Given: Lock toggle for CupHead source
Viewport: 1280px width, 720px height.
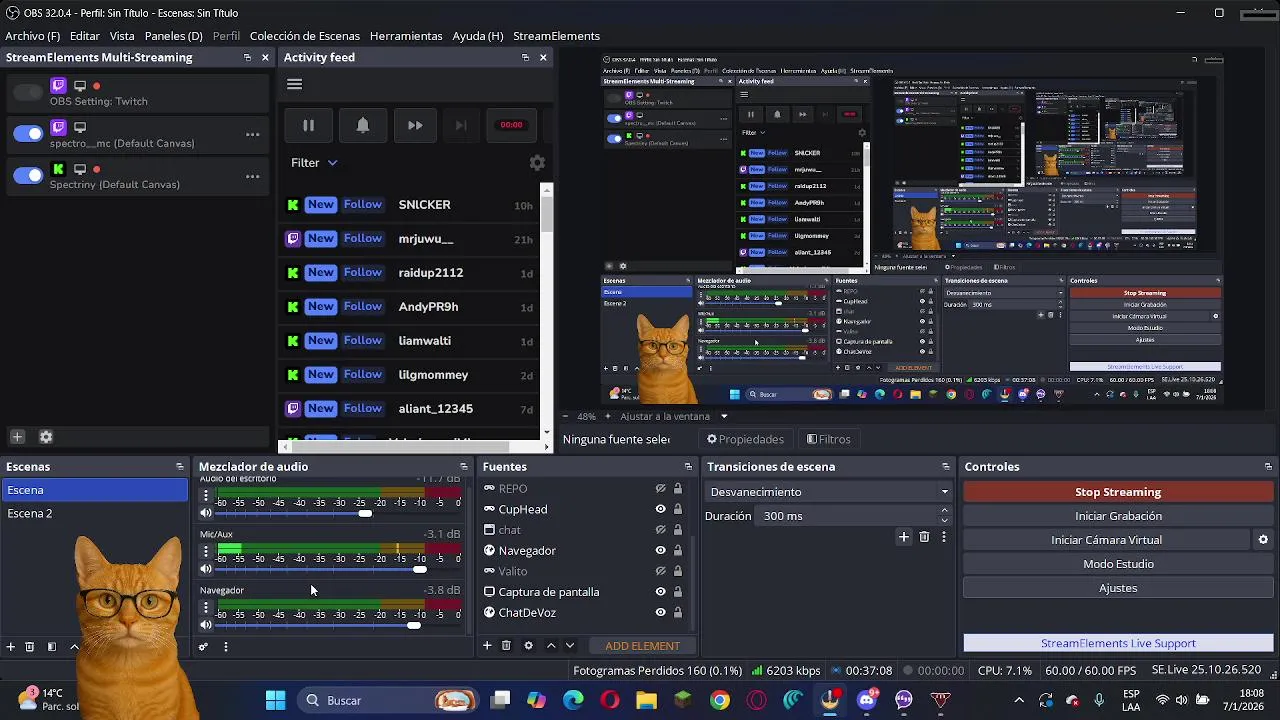Looking at the screenshot, I should (677, 509).
